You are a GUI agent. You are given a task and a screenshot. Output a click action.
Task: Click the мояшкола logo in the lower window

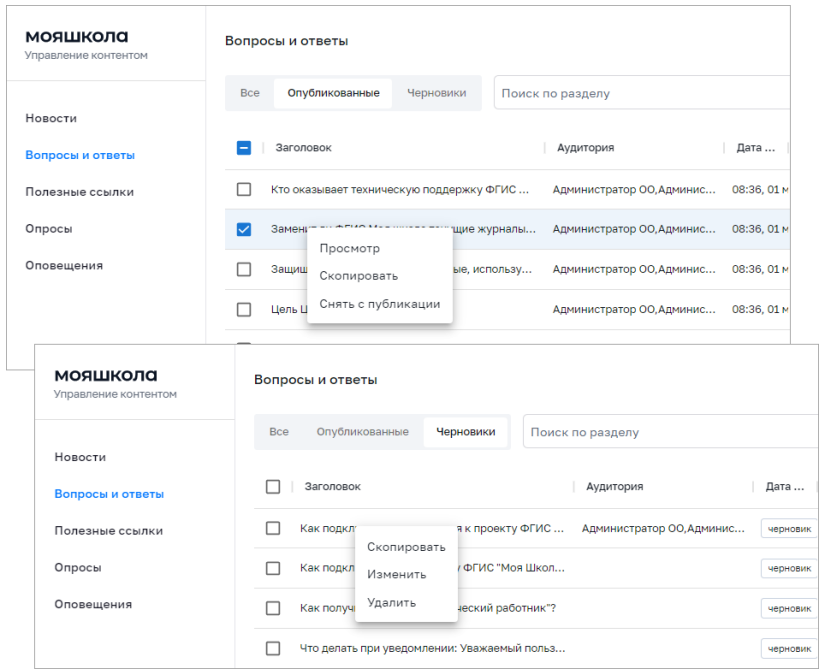(106, 375)
